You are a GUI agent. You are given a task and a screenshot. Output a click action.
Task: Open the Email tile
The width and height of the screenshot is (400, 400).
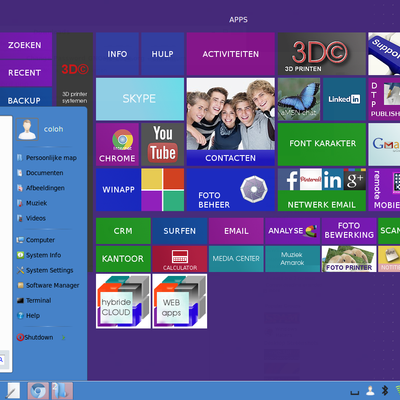[x=236, y=231]
